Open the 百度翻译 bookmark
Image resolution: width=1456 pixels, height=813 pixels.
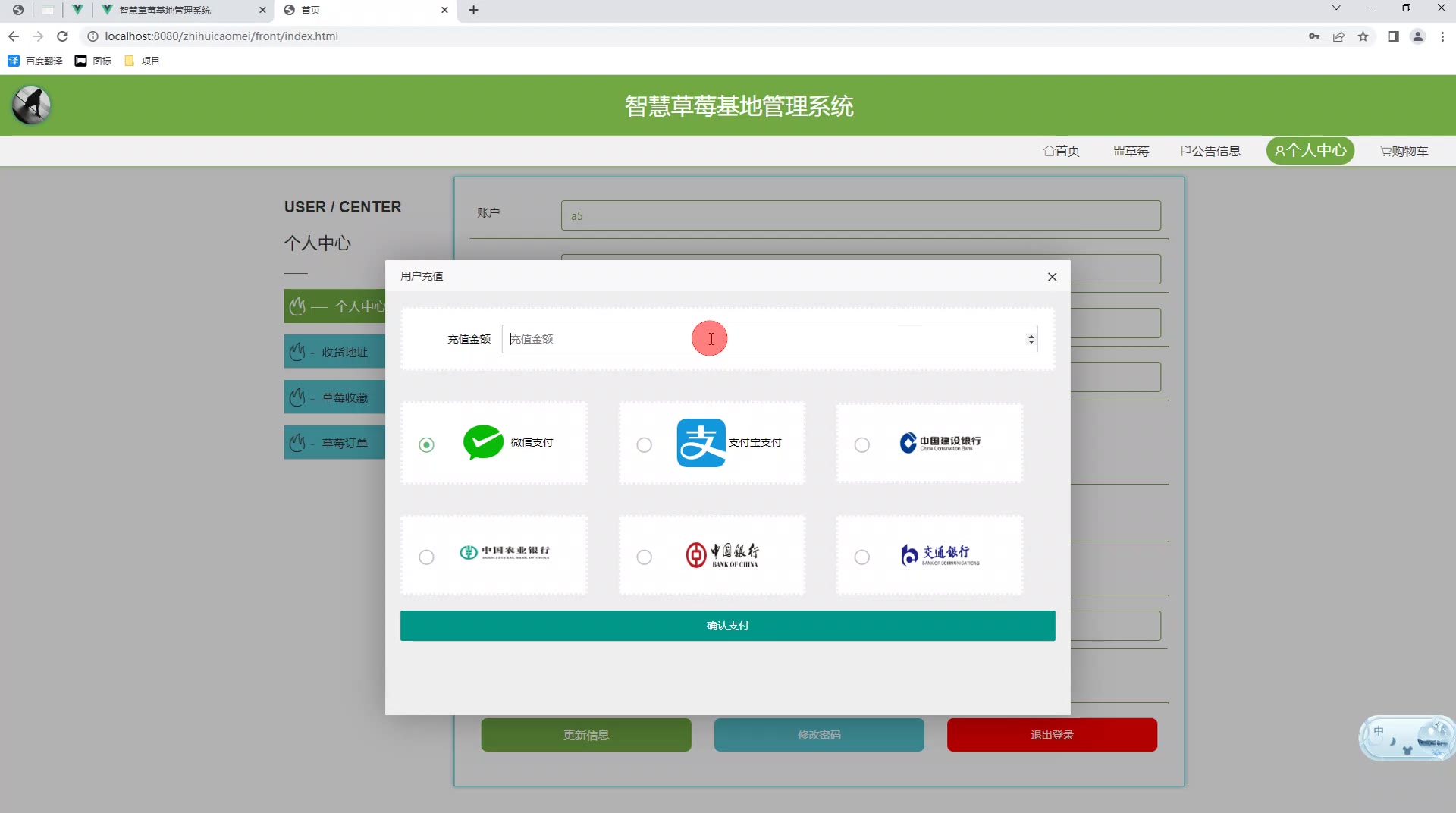tap(35, 61)
